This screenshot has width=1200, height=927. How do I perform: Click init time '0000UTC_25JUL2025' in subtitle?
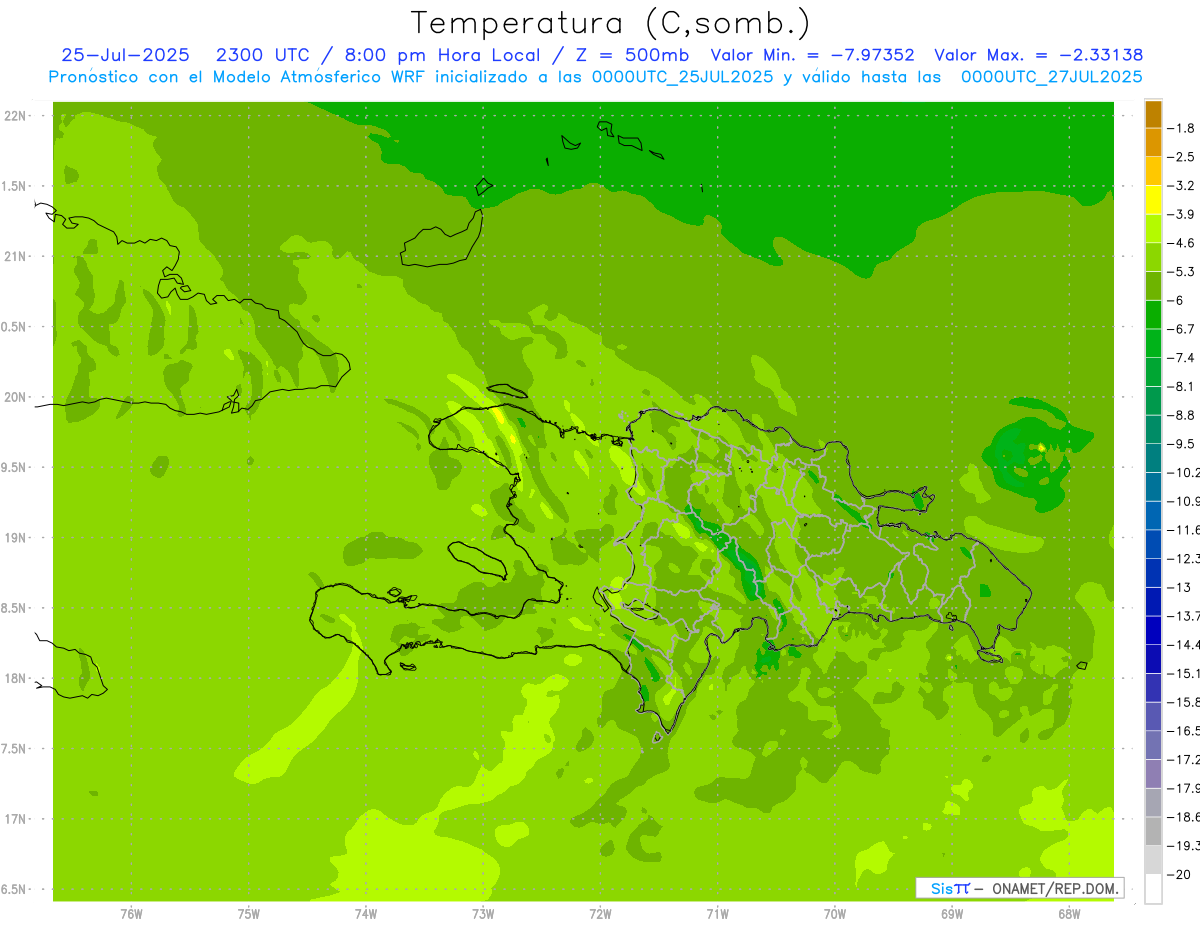click(682, 77)
